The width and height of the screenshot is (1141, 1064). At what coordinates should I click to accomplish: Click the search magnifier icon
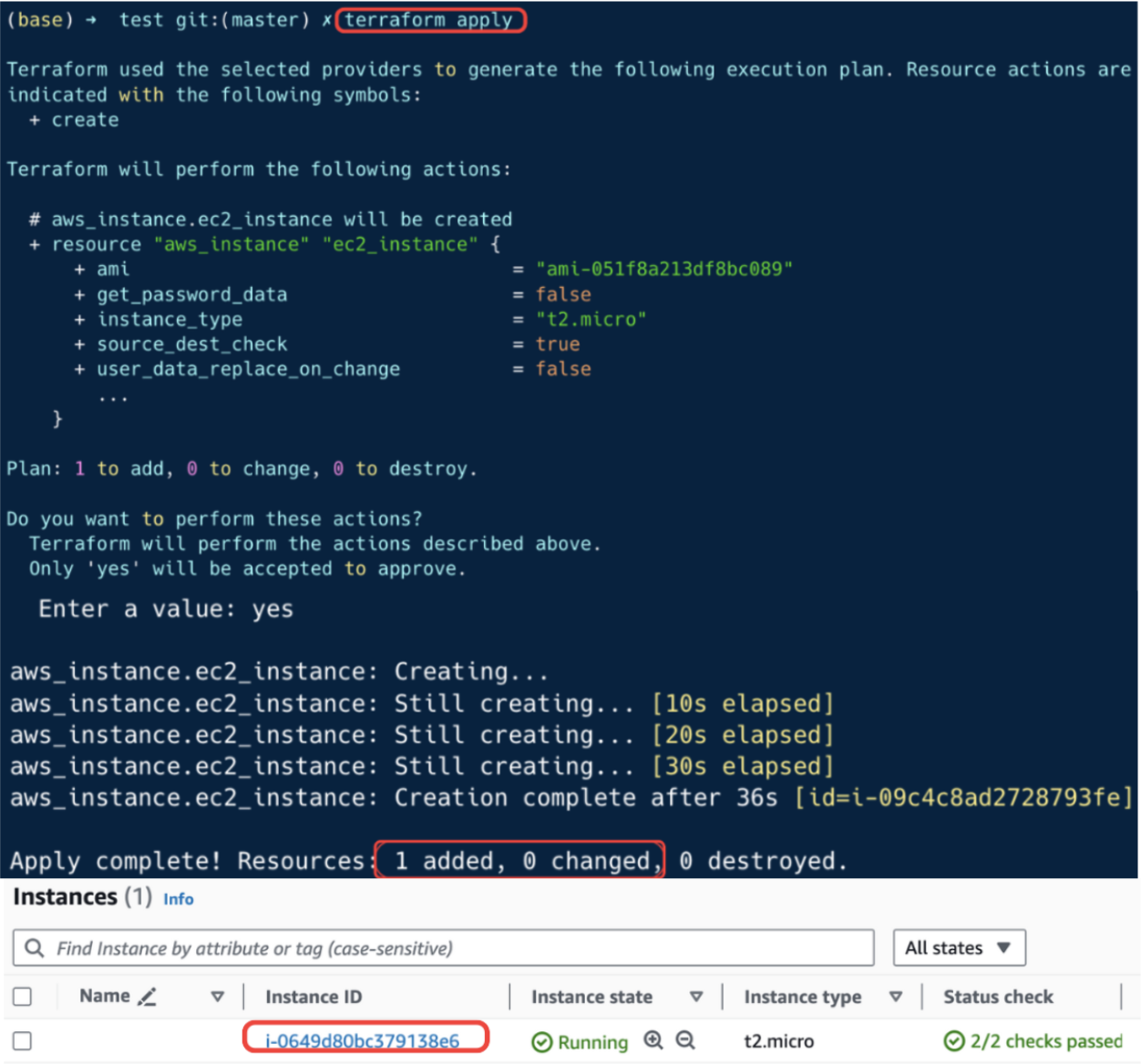[x=35, y=948]
